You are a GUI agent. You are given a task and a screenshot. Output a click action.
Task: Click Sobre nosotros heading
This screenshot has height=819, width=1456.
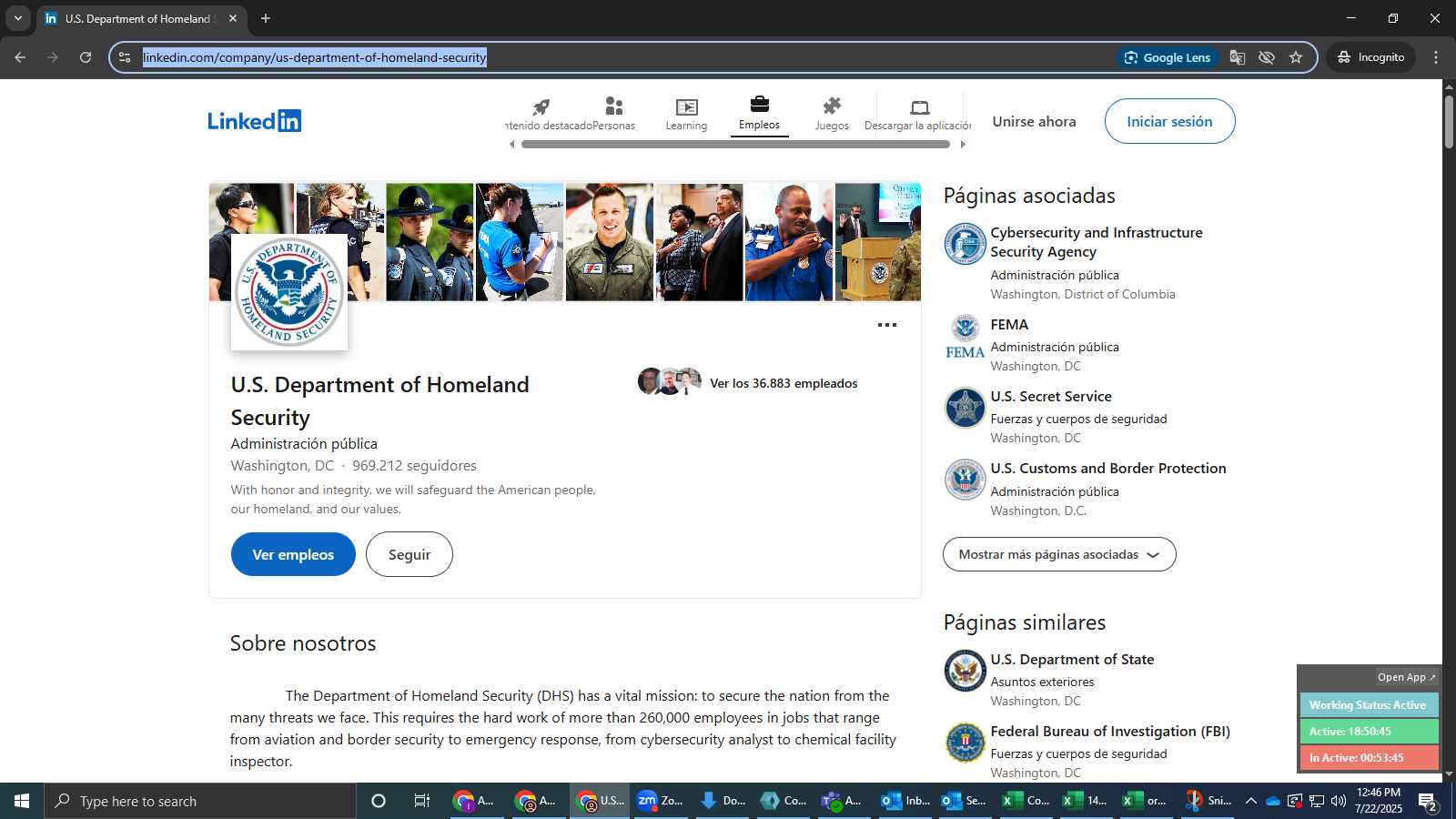tap(303, 643)
